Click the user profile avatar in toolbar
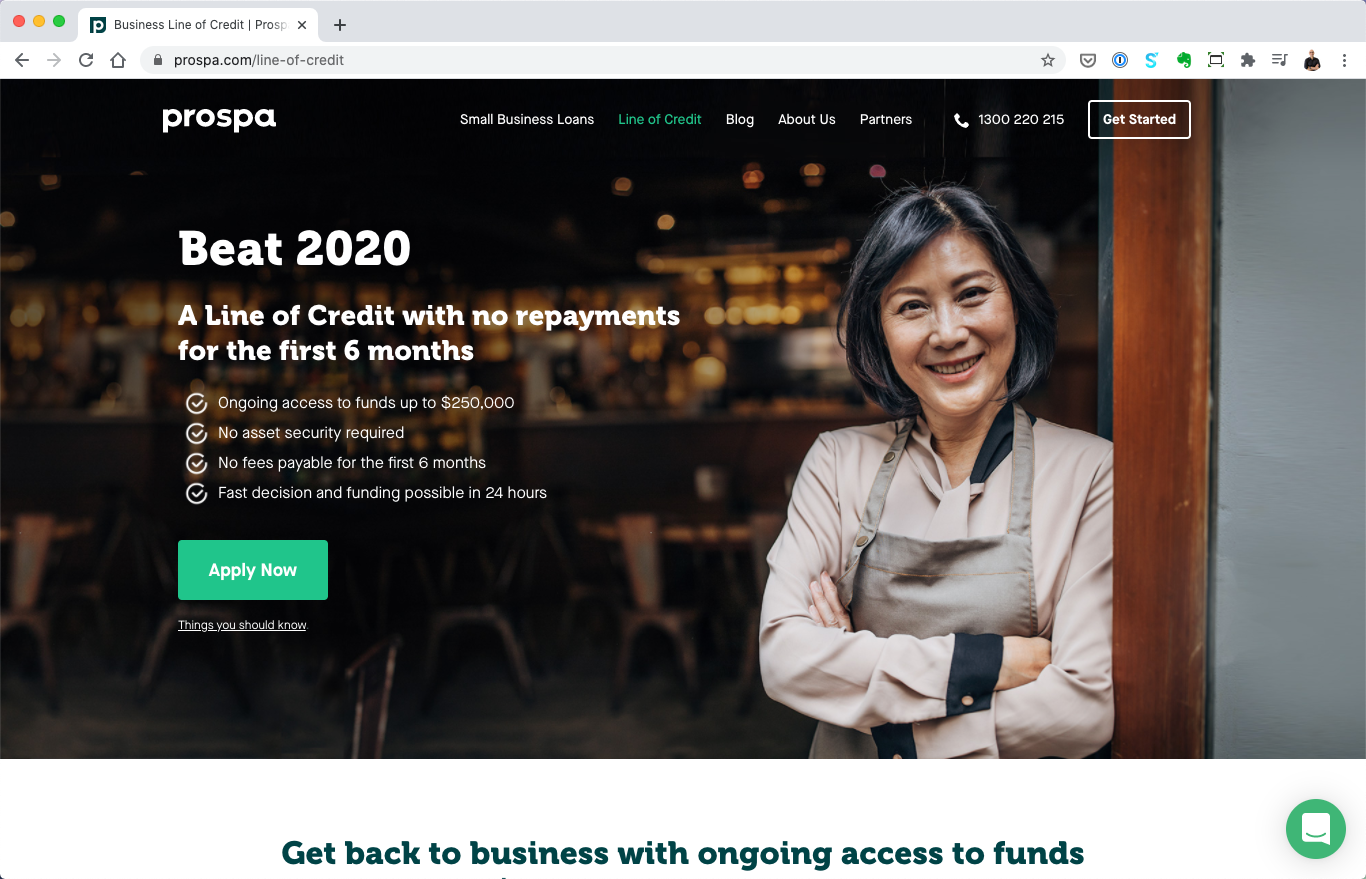 pos(1312,60)
